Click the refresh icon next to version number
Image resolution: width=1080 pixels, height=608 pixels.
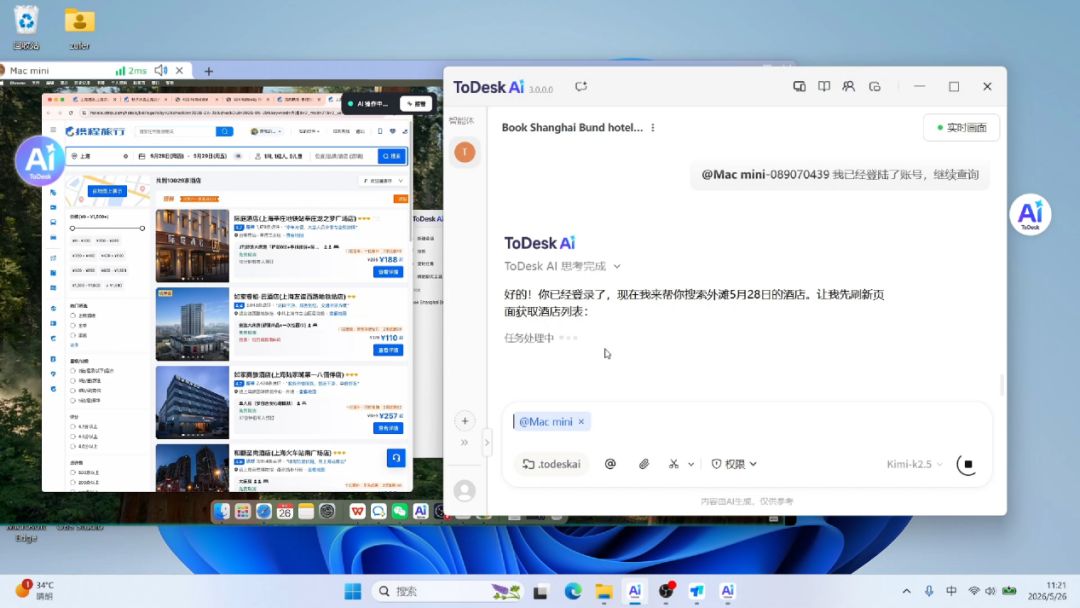[x=581, y=87]
